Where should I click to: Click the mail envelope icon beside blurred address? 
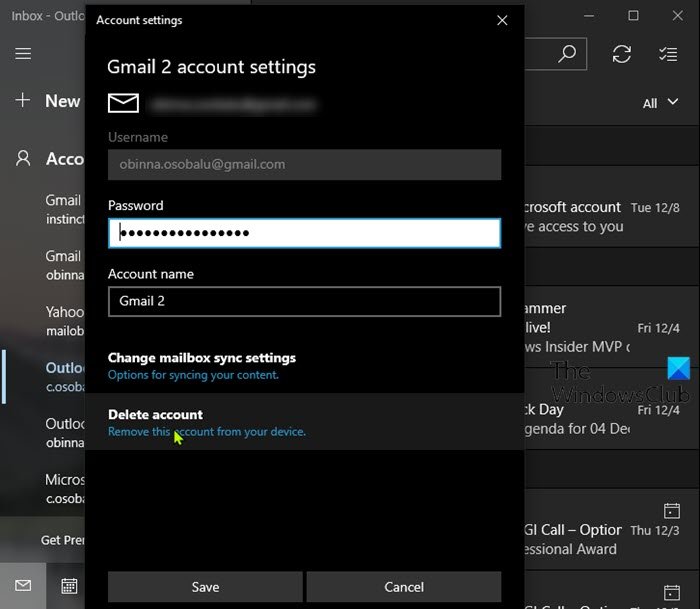click(x=123, y=103)
